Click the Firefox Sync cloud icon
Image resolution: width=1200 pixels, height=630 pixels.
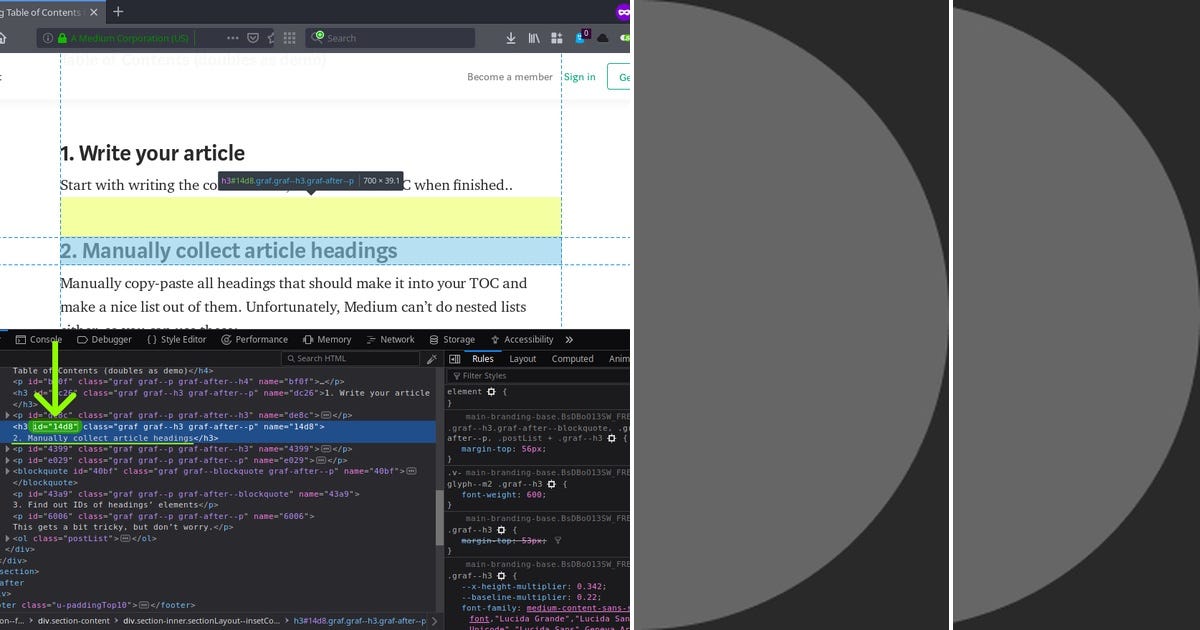(x=603, y=37)
